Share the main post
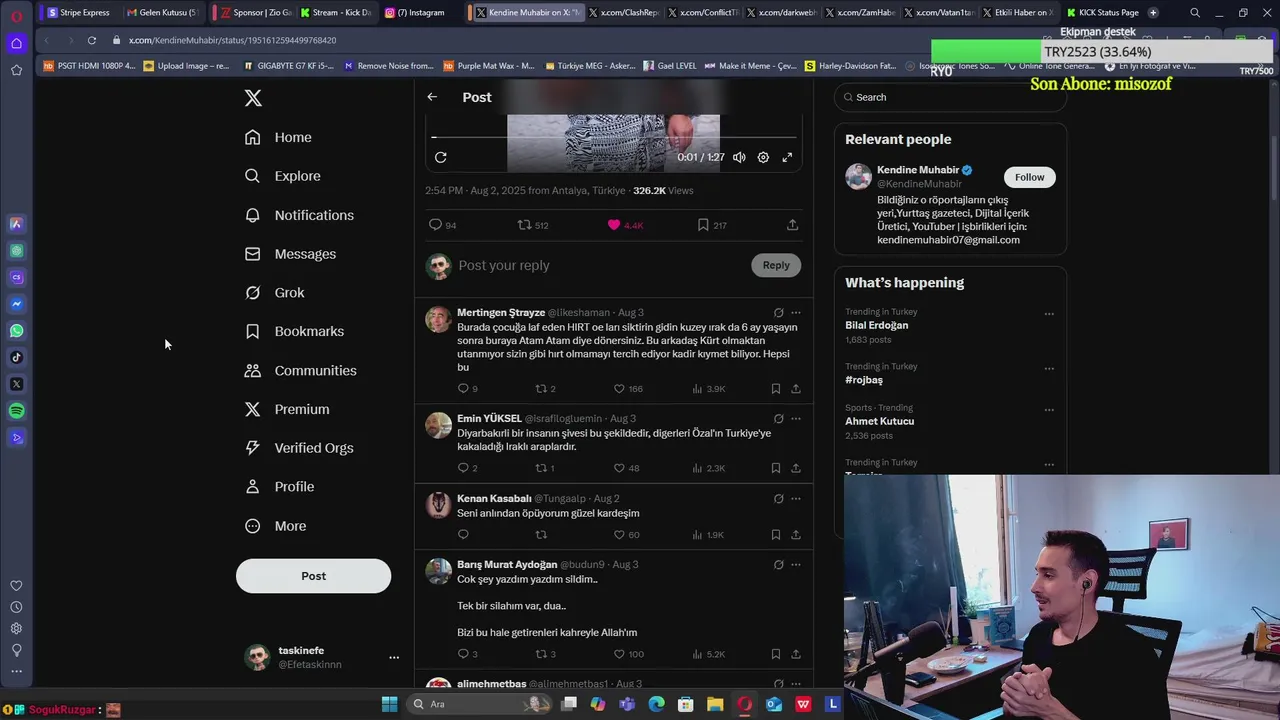Image resolution: width=1280 pixels, height=720 pixels. (792, 225)
